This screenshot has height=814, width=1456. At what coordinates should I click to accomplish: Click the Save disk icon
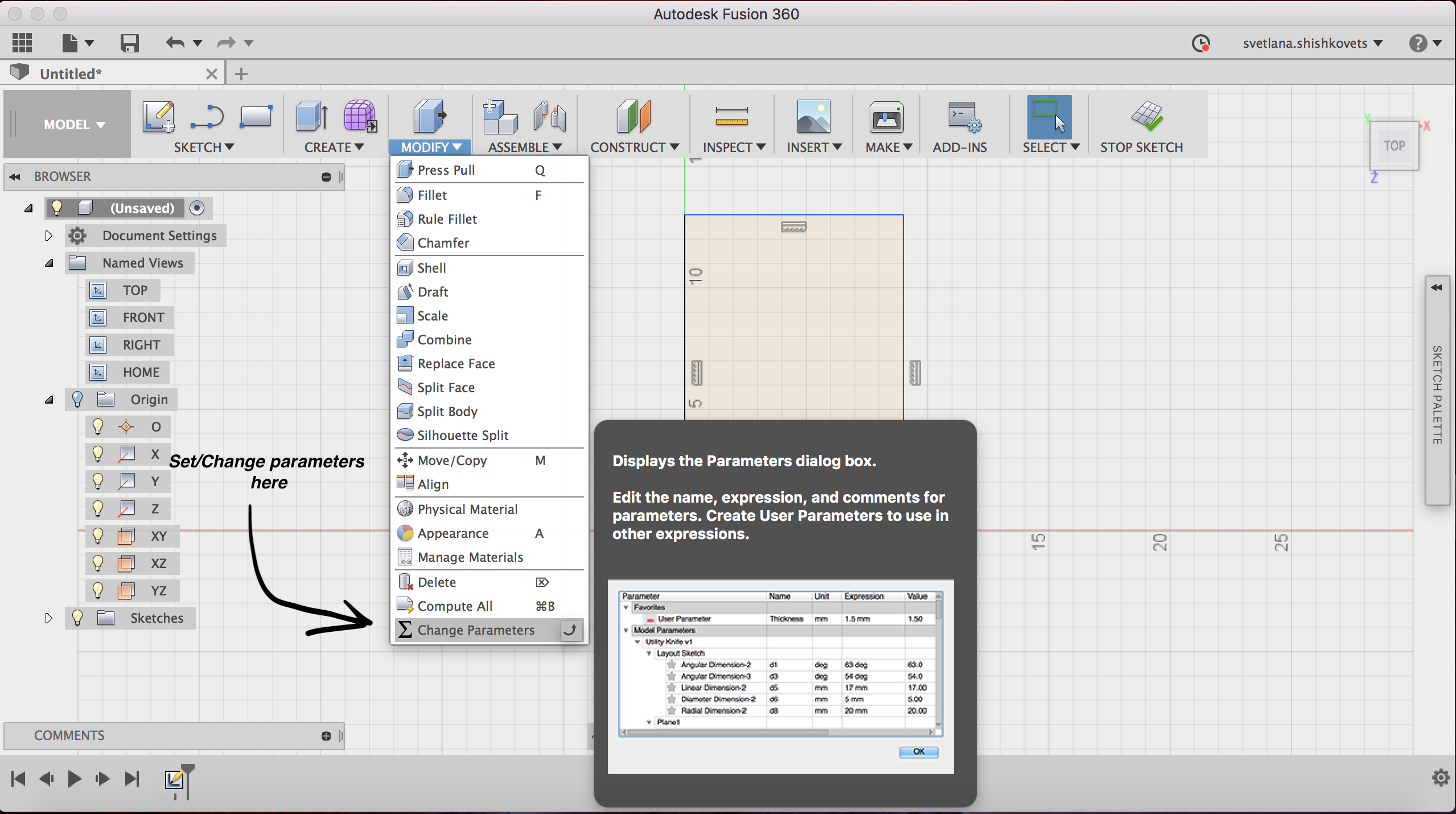pos(129,43)
